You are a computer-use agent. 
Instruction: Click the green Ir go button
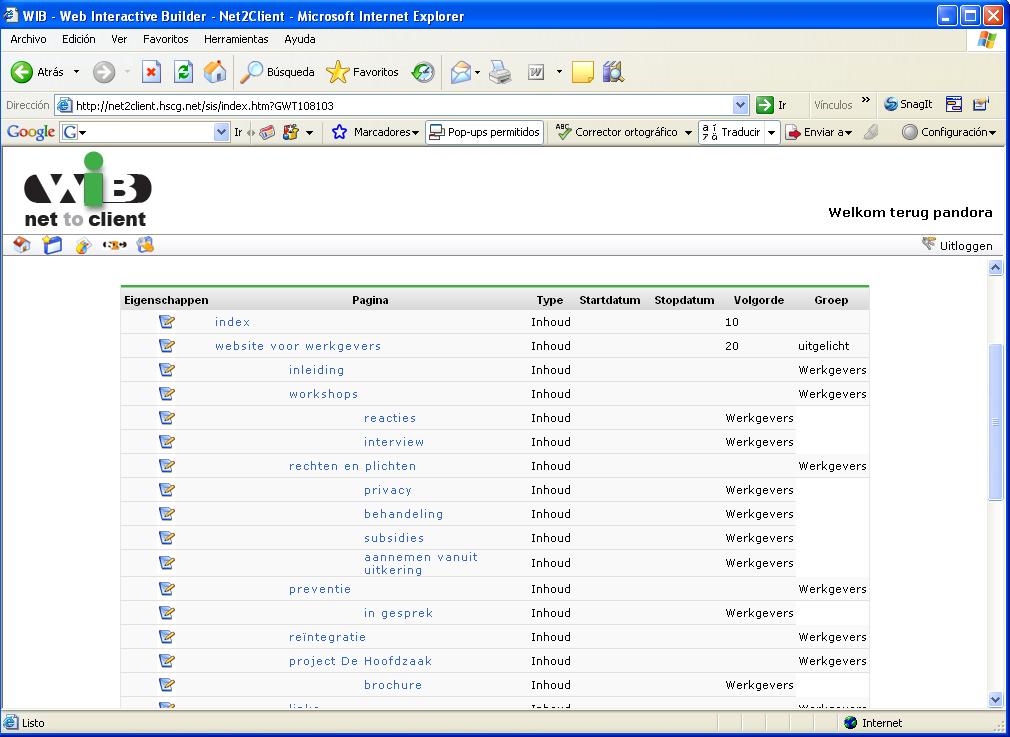pos(772,105)
